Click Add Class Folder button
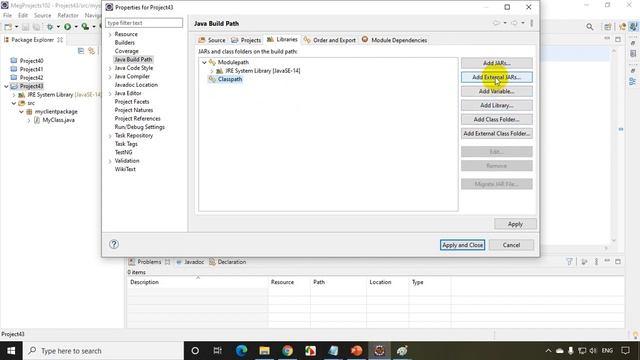640x360 pixels. tap(496, 119)
